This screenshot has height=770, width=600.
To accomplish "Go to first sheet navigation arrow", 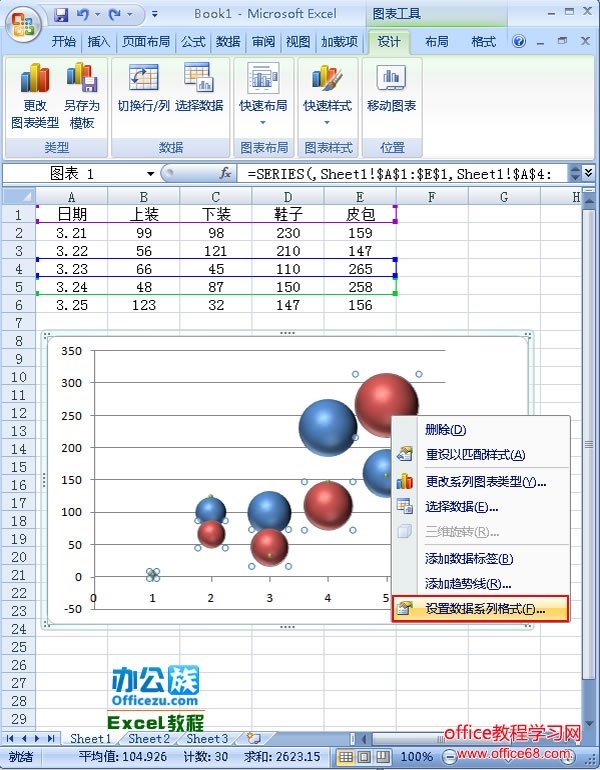I will coord(10,738).
